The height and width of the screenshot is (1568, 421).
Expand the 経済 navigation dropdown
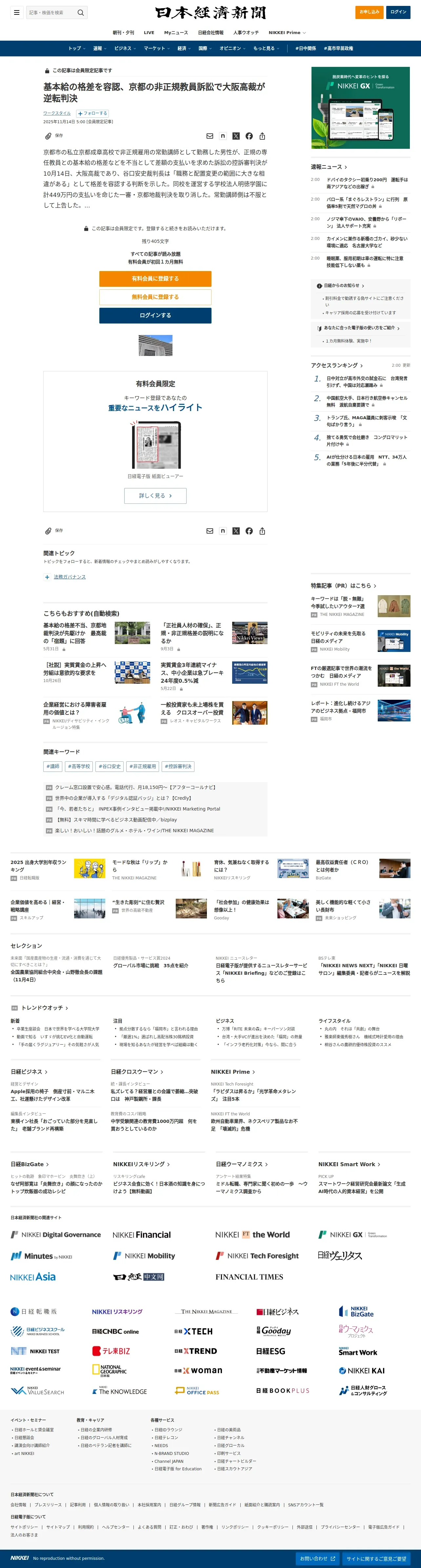[x=184, y=49]
